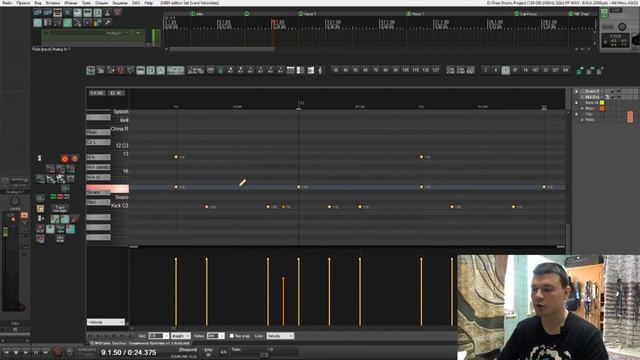Open the Трек menu

pos(86,3)
